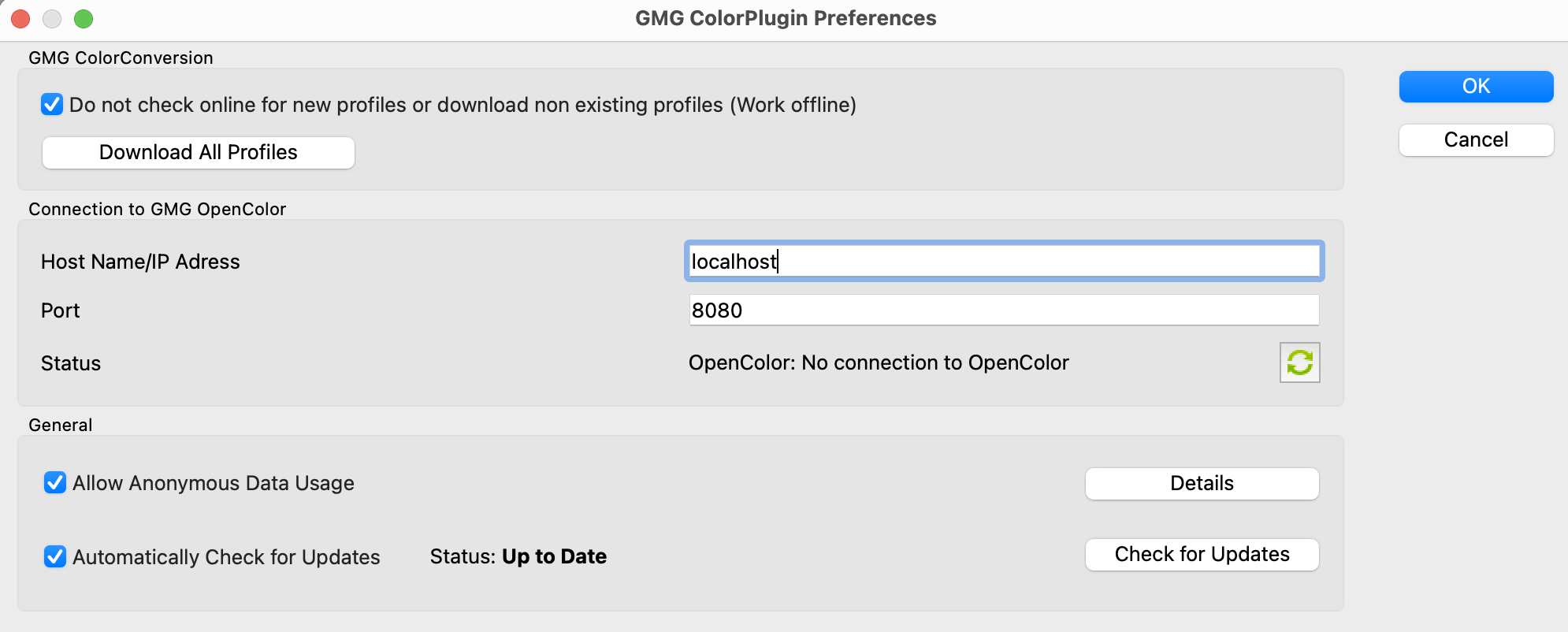Click the GMG ColorPlugin Preferences title bar
The image size is (1568, 632).
pos(786,18)
